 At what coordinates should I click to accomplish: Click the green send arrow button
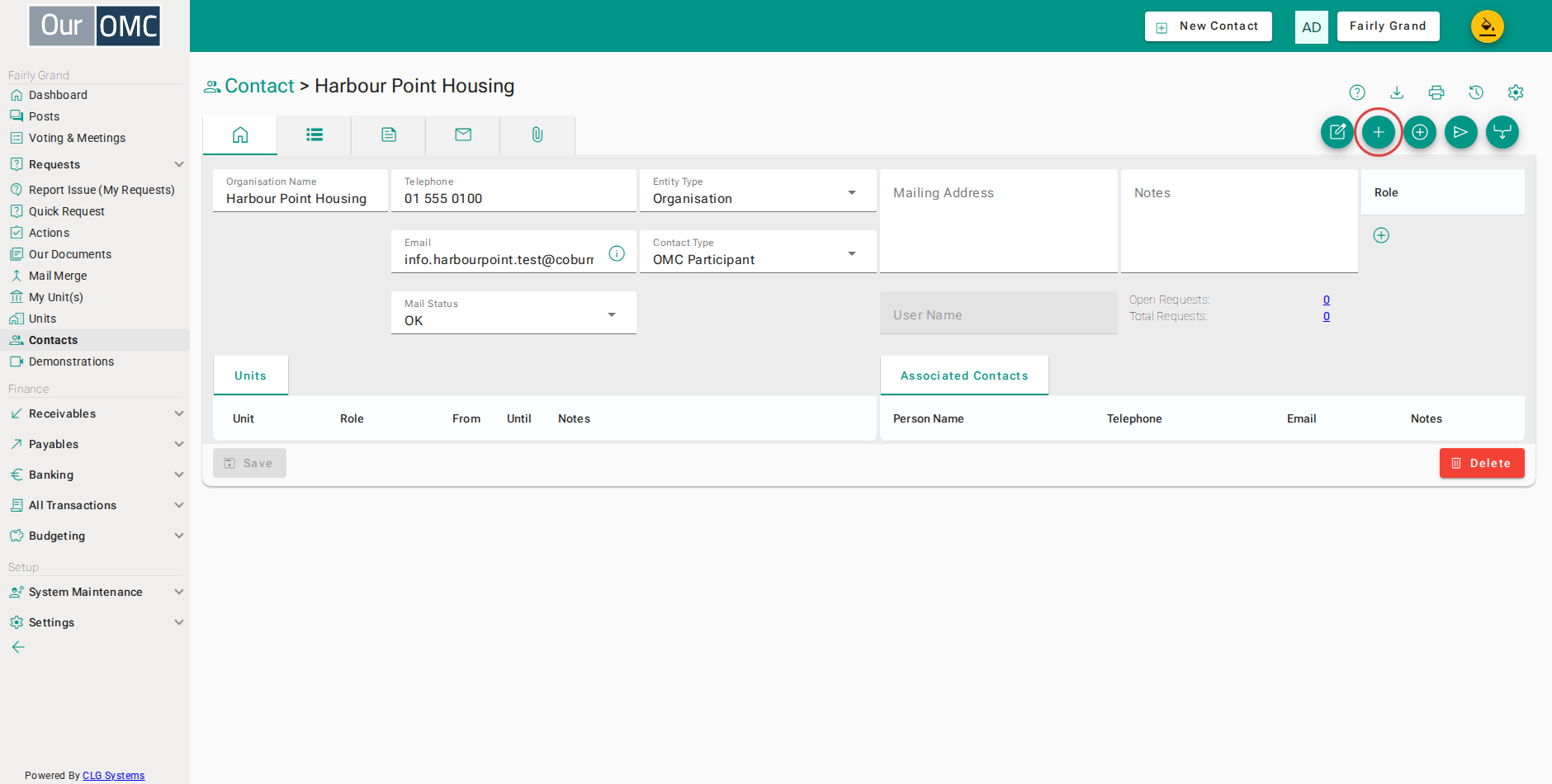pyautogui.click(x=1461, y=132)
